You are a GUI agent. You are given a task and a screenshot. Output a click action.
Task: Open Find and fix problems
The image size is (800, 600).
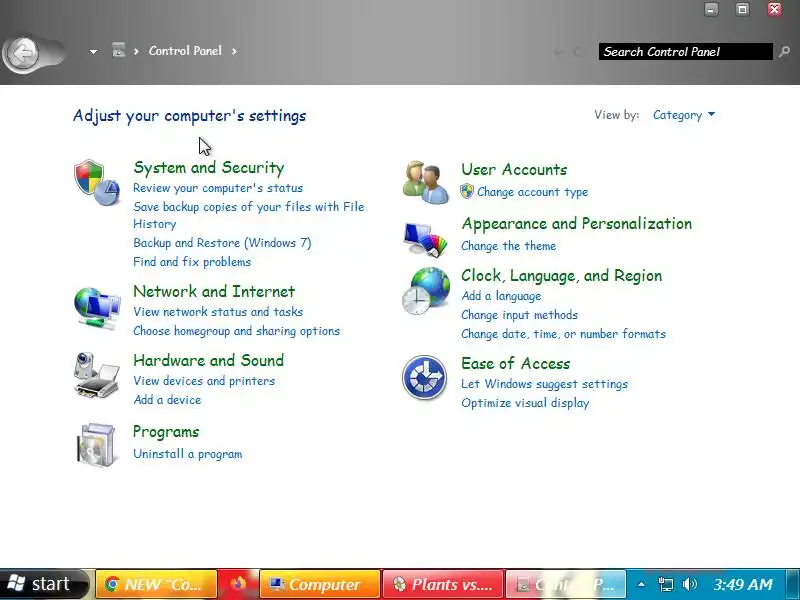192,262
